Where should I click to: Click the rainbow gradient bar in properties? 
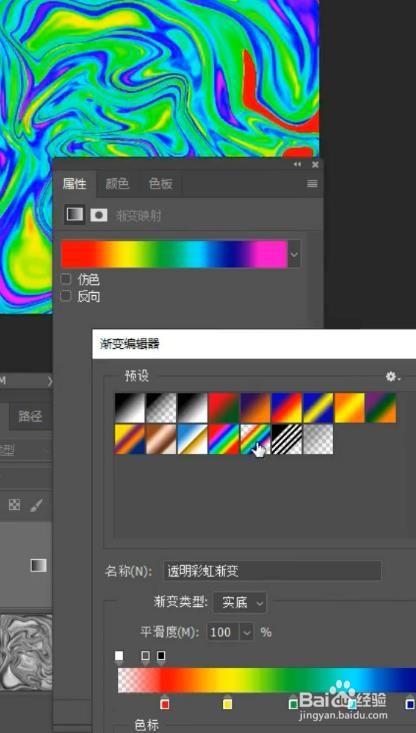[174, 254]
